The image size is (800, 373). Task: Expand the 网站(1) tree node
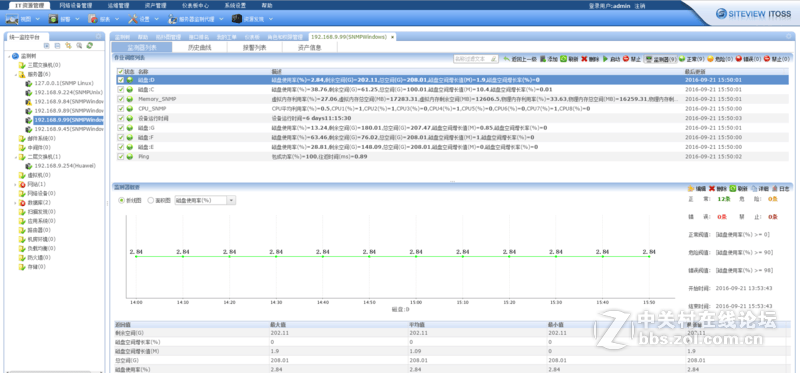(x=16, y=184)
